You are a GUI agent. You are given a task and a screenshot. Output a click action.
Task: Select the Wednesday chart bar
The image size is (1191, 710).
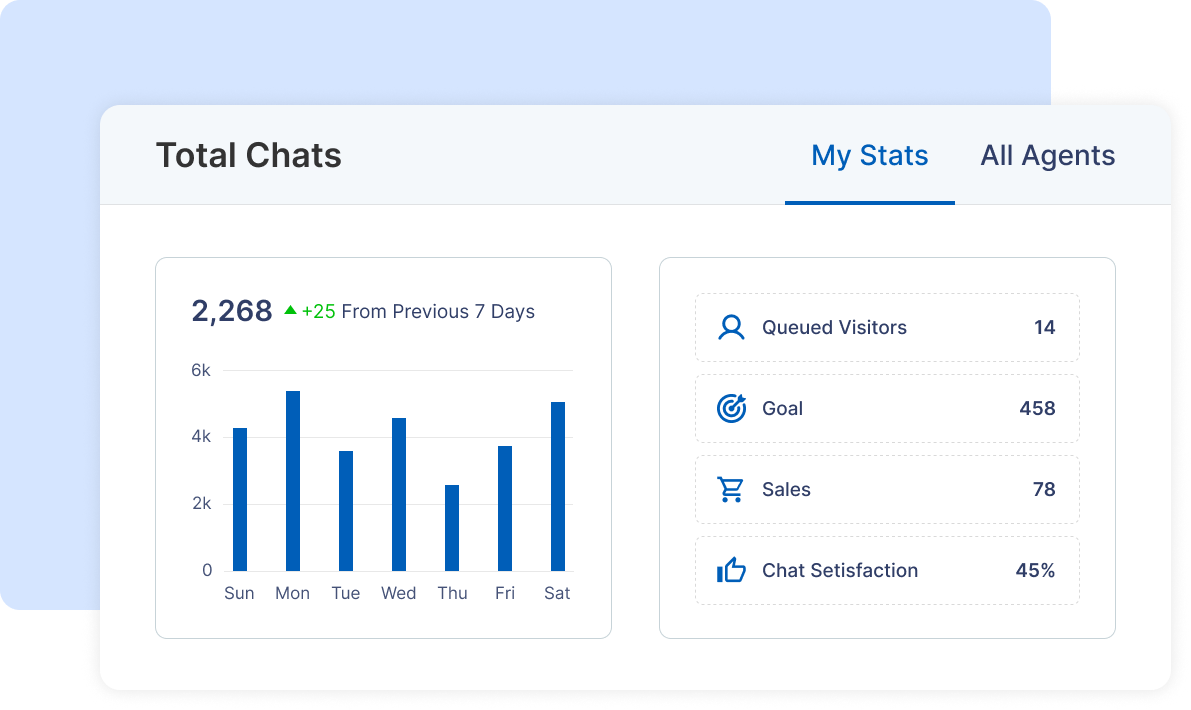[x=399, y=495]
